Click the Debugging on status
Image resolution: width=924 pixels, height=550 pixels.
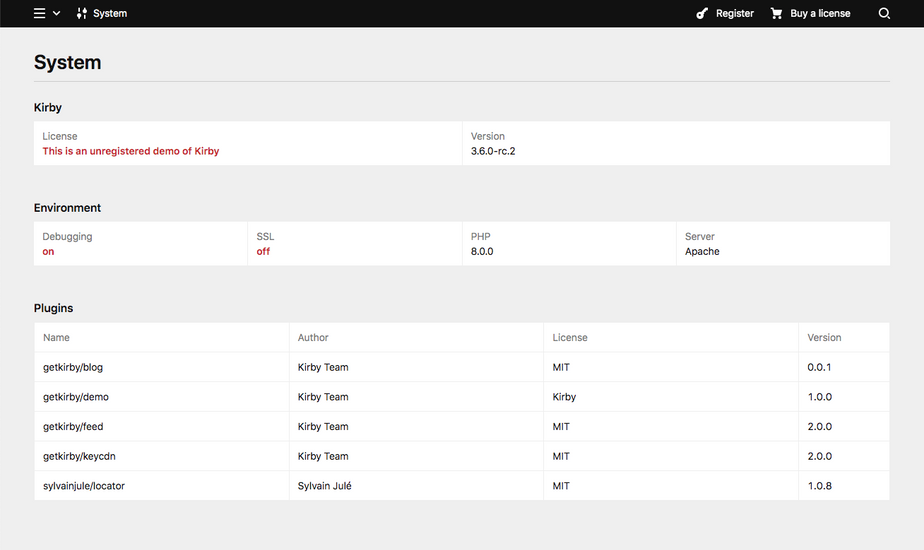coord(48,251)
